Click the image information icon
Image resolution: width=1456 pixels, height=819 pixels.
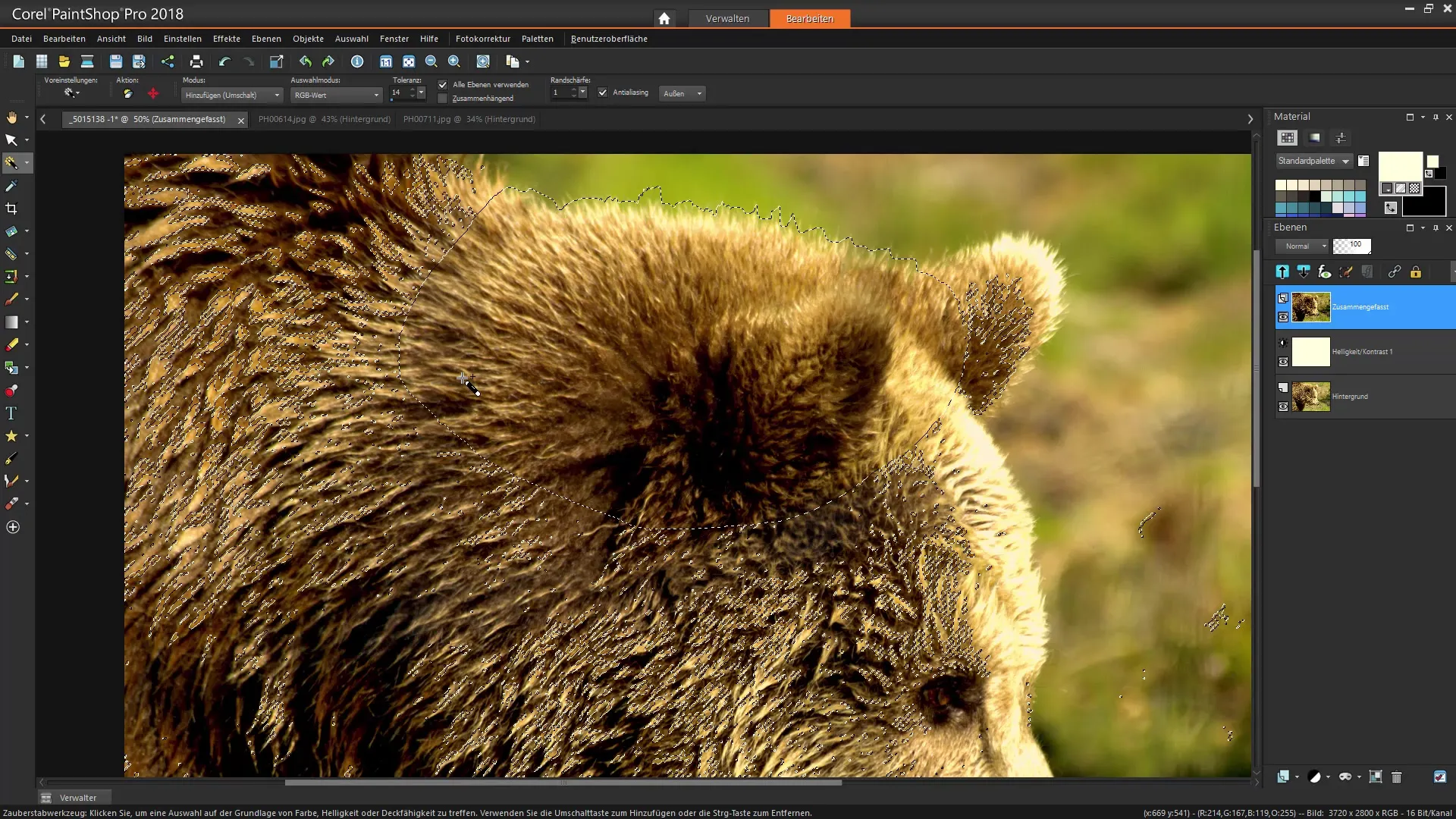point(357,61)
